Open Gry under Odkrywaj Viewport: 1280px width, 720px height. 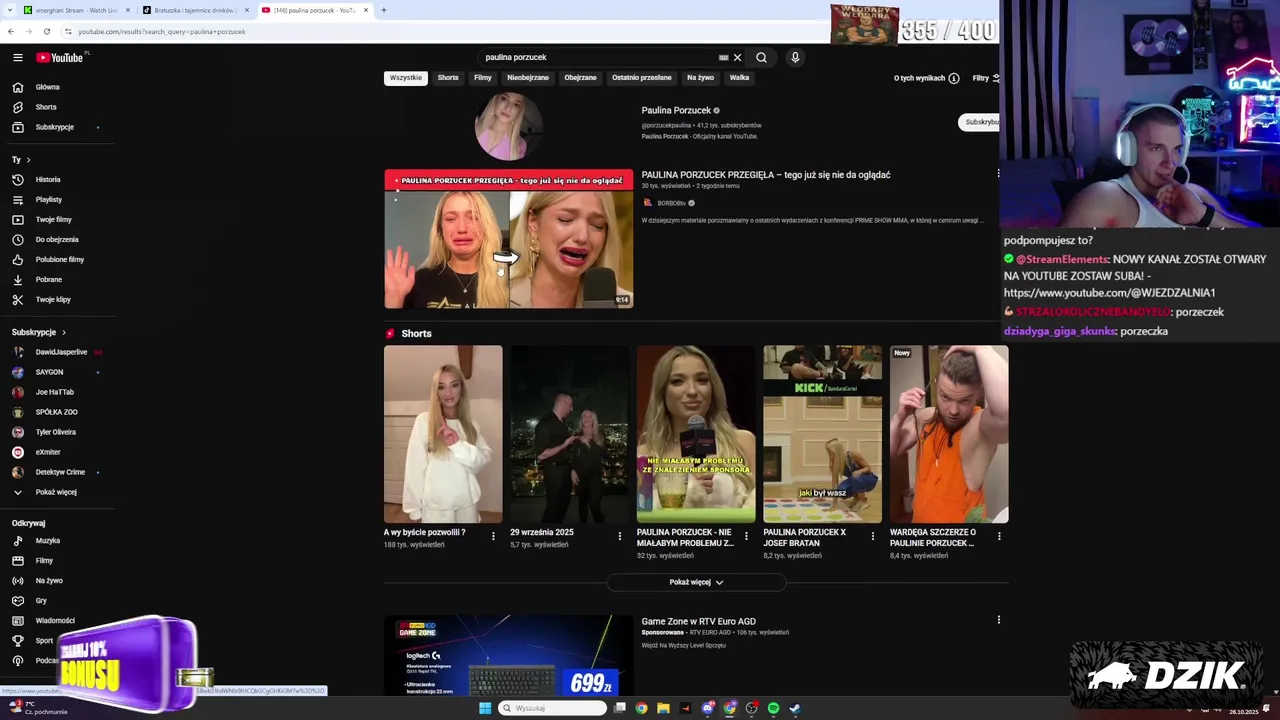(x=41, y=601)
